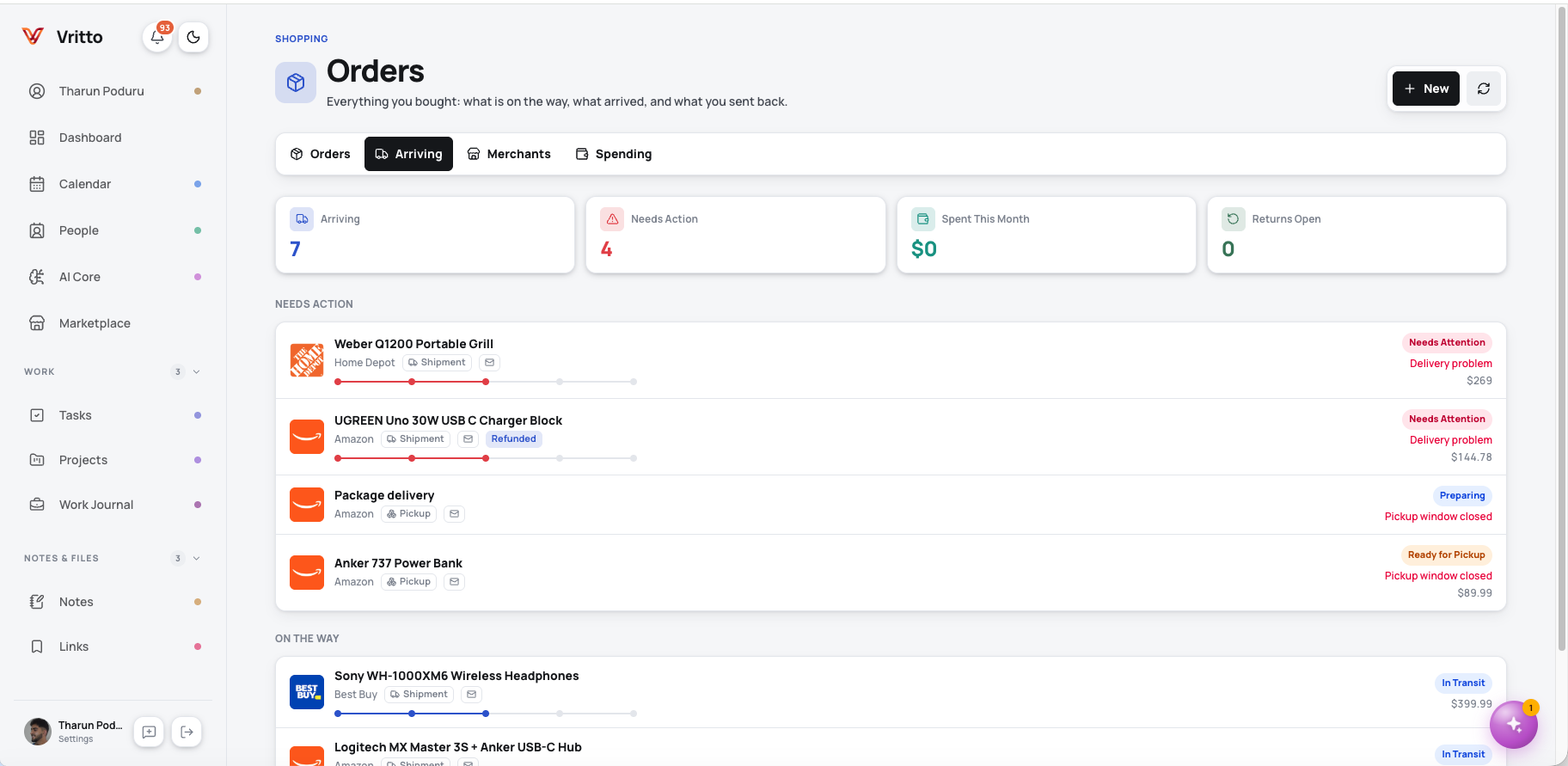Screen dimensions: 1568x766
Task: Click Sony headphones delivery progress tracker
Action: [x=486, y=714]
